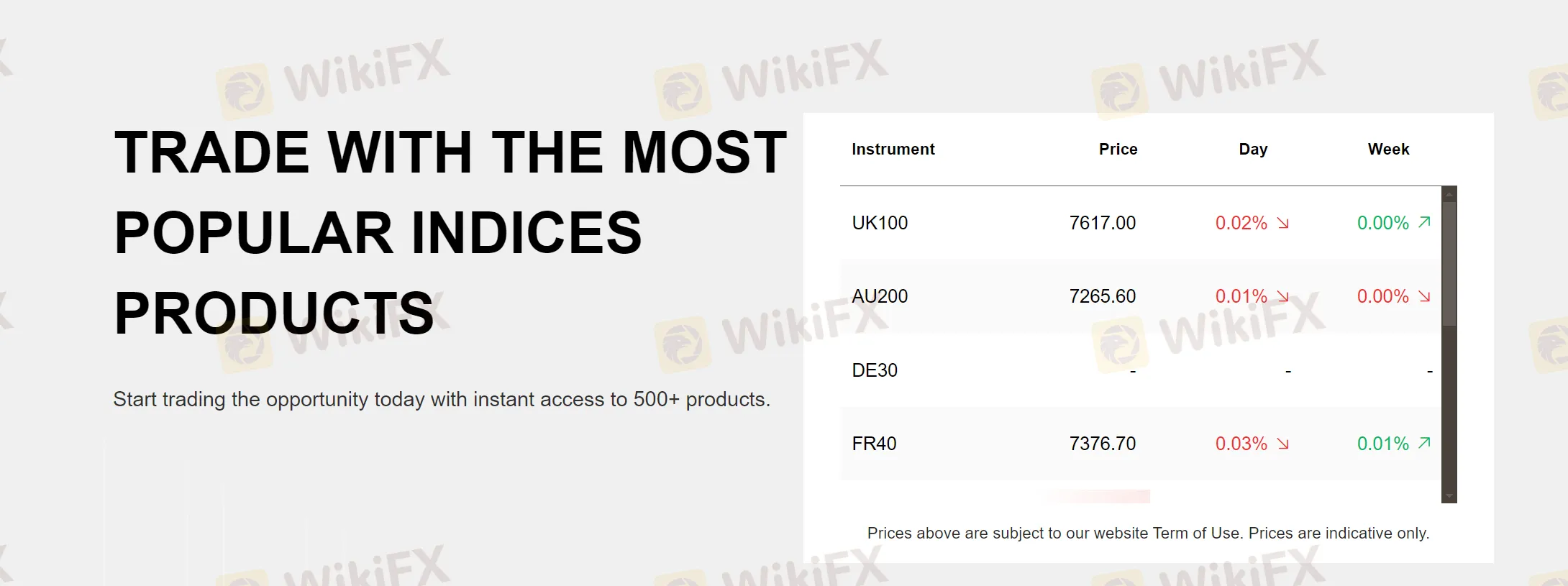The image size is (1568, 586).
Task: Open the DE30 instrument row
Action: (x=875, y=370)
